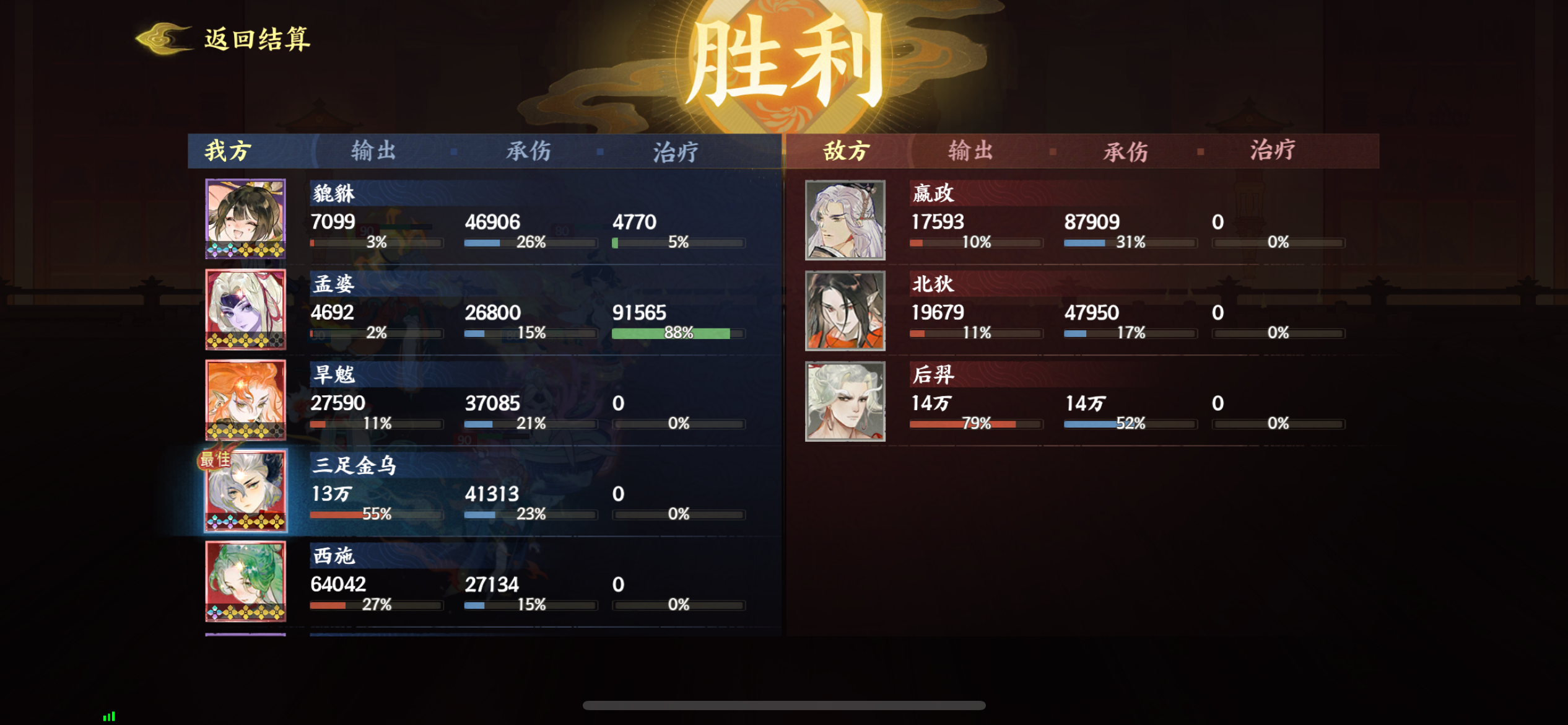Tap enemy 嬴政 portrait icon
This screenshot has width=1568, height=725.
coord(845,220)
